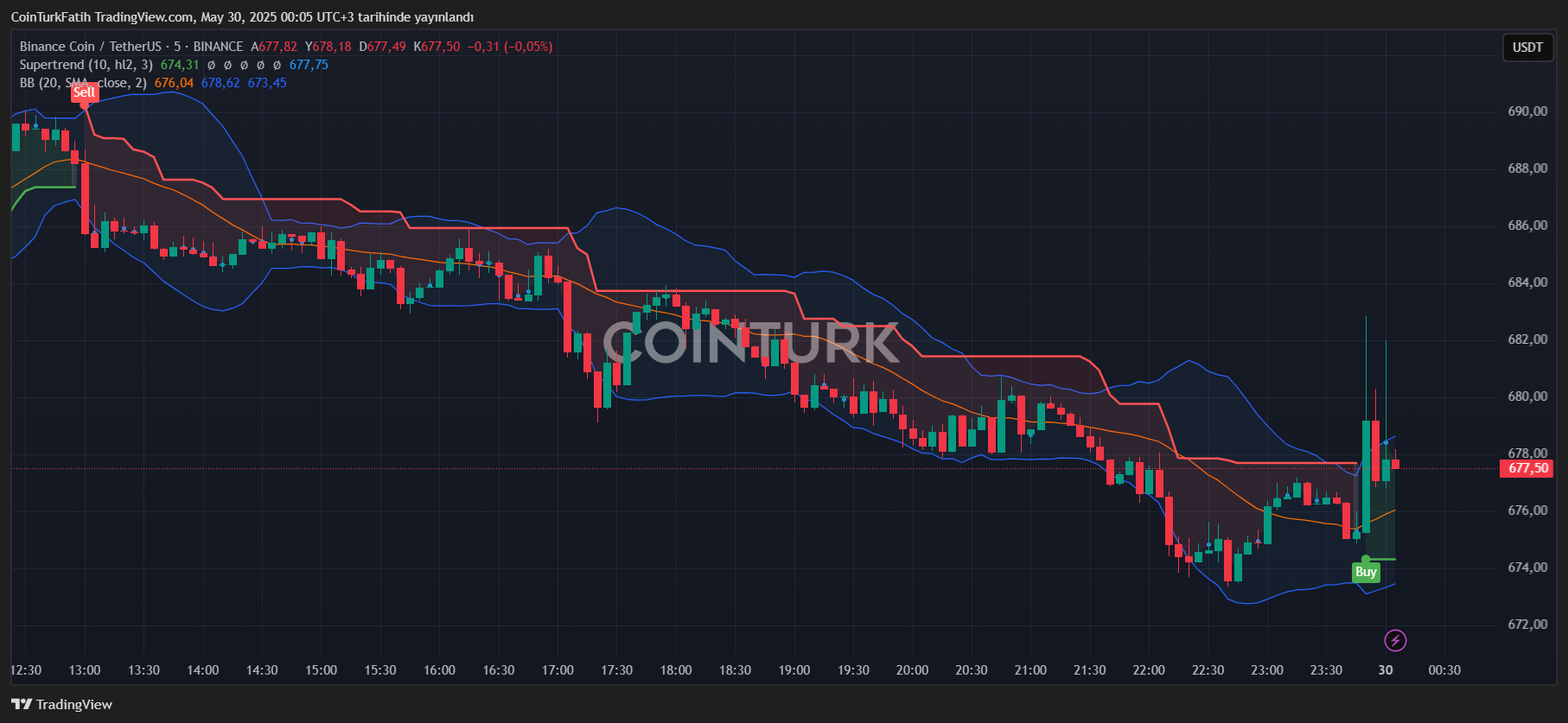Click the 16:00 time axis label

click(x=439, y=670)
